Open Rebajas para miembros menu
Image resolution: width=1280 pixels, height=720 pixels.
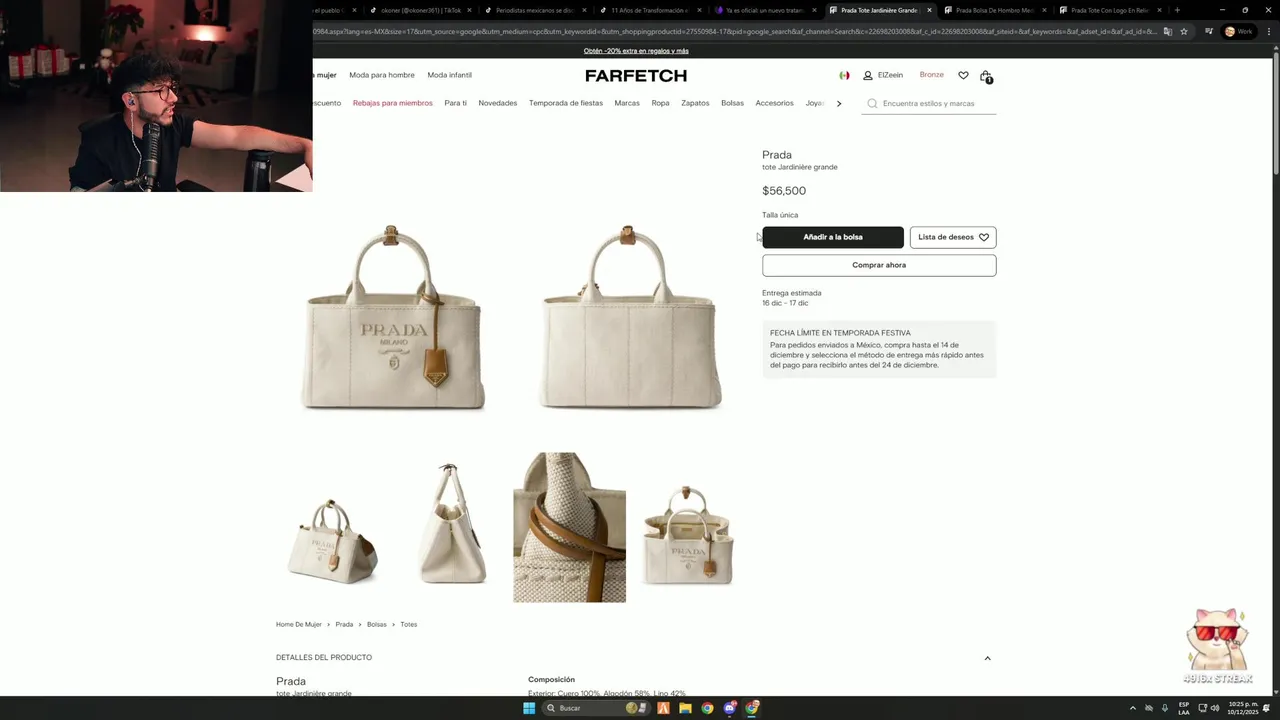393,103
